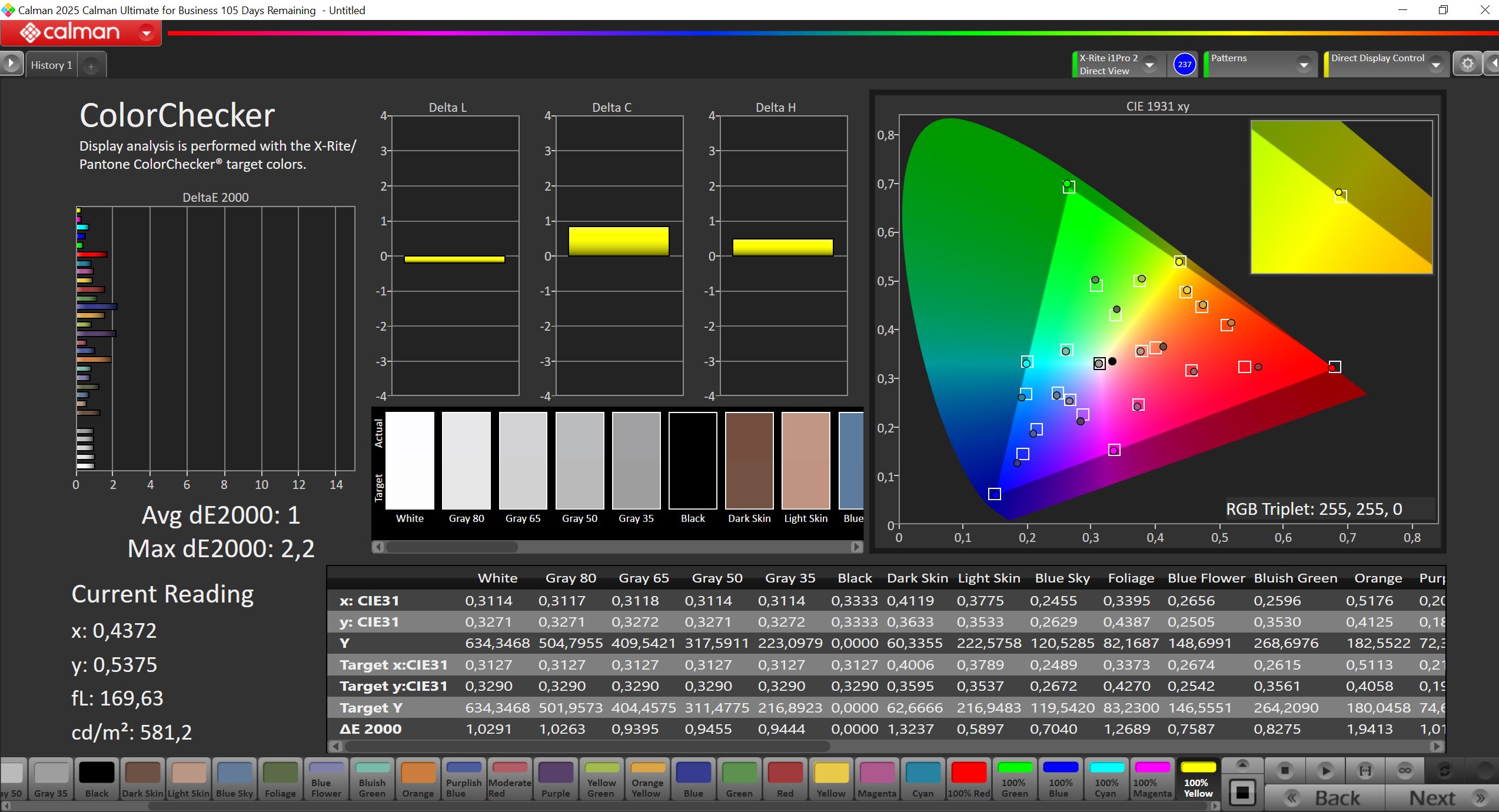Click the read series bracket icon

tap(1365, 770)
